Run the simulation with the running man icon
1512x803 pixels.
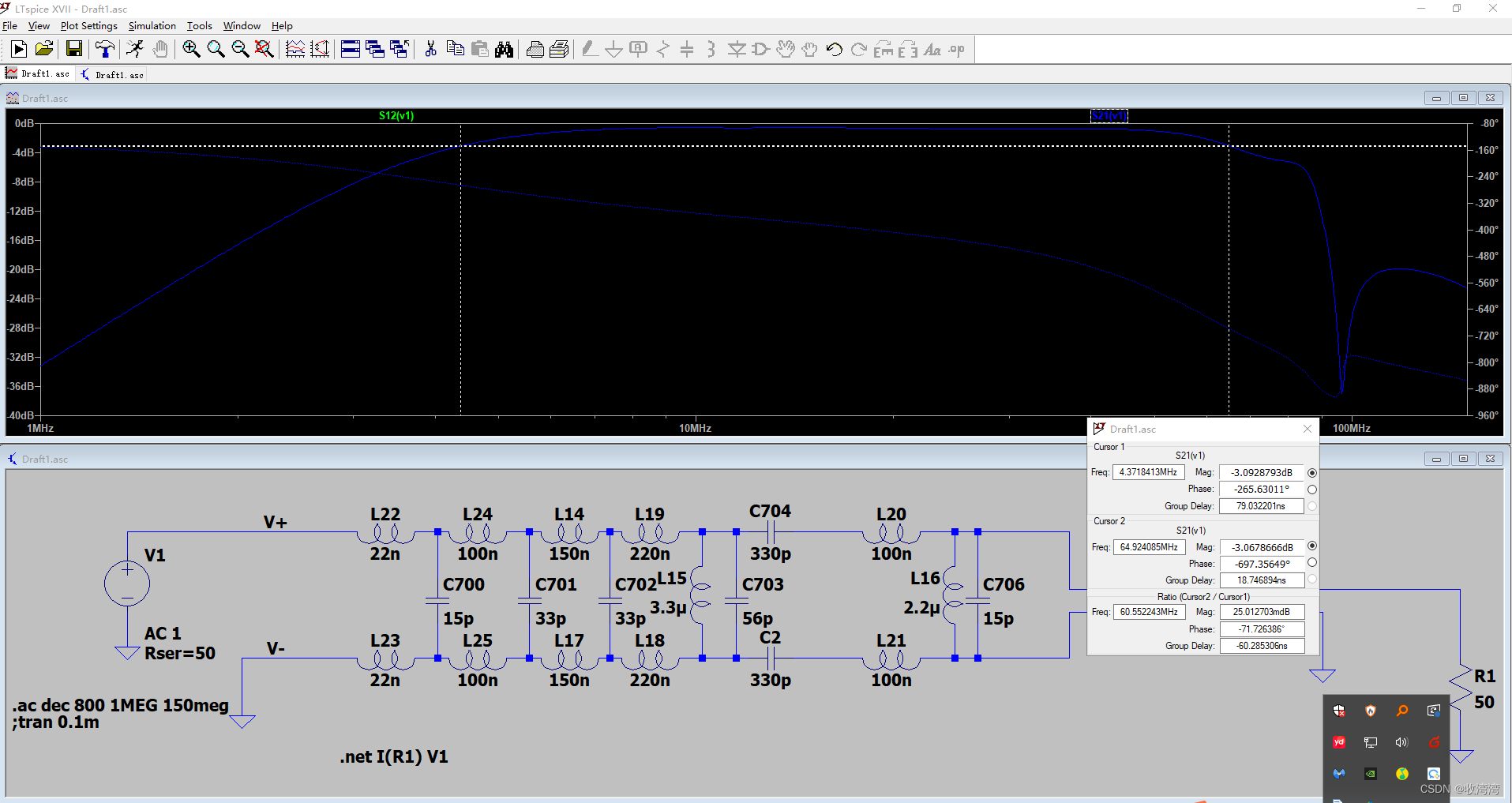135,49
